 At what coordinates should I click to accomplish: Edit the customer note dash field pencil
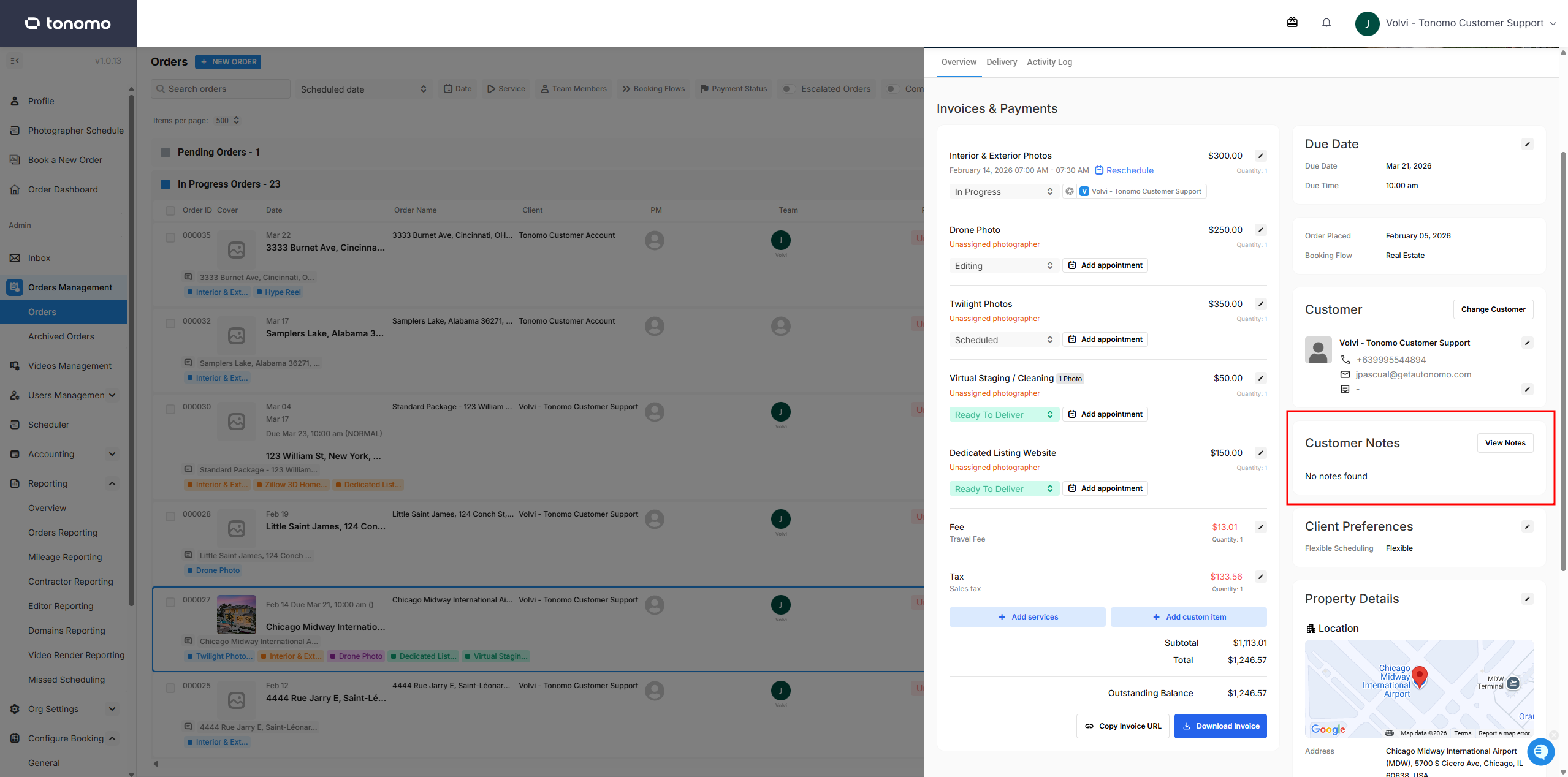coord(1528,389)
